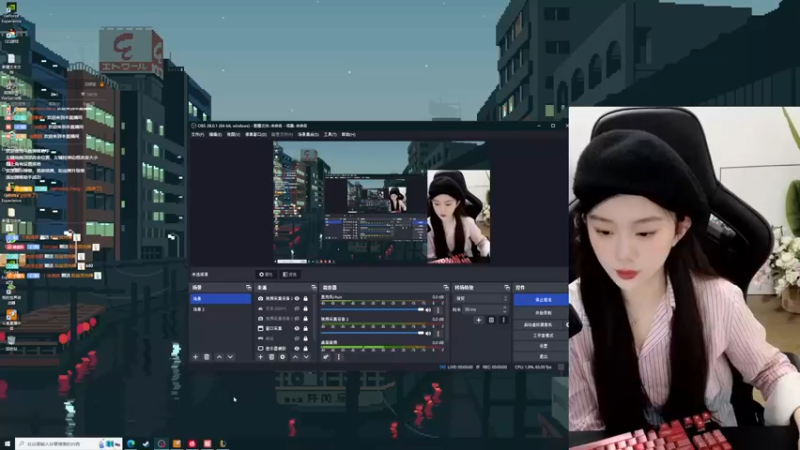Delete the selected source with trash icon
Viewport: 800px width, 450px height.
click(271, 357)
